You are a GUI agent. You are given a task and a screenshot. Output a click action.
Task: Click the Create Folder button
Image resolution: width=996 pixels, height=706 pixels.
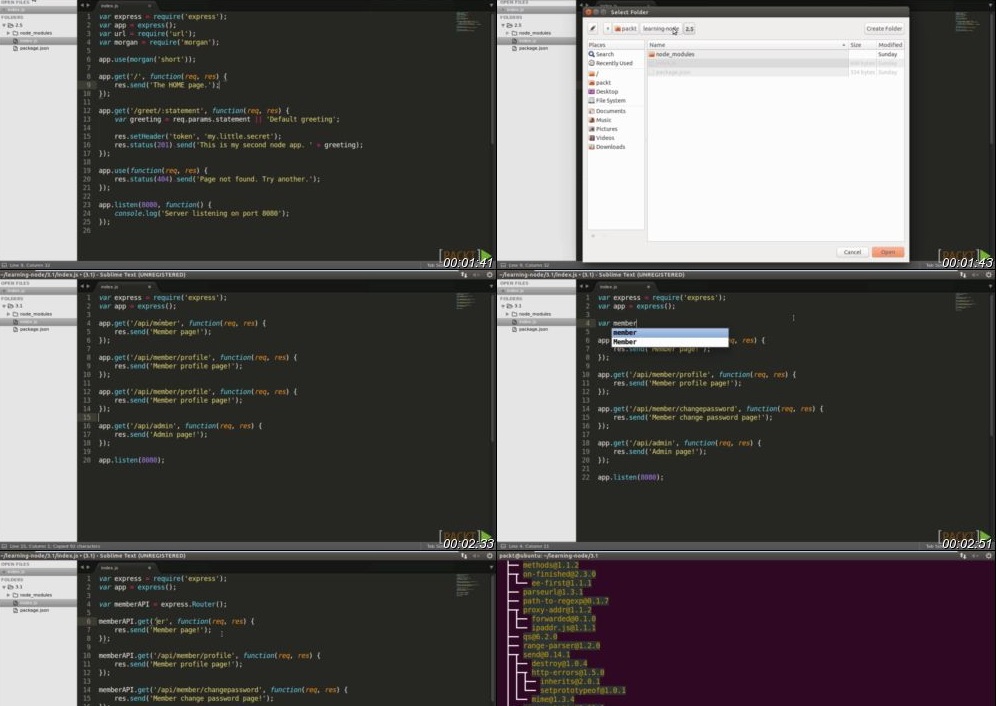coord(883,29)
